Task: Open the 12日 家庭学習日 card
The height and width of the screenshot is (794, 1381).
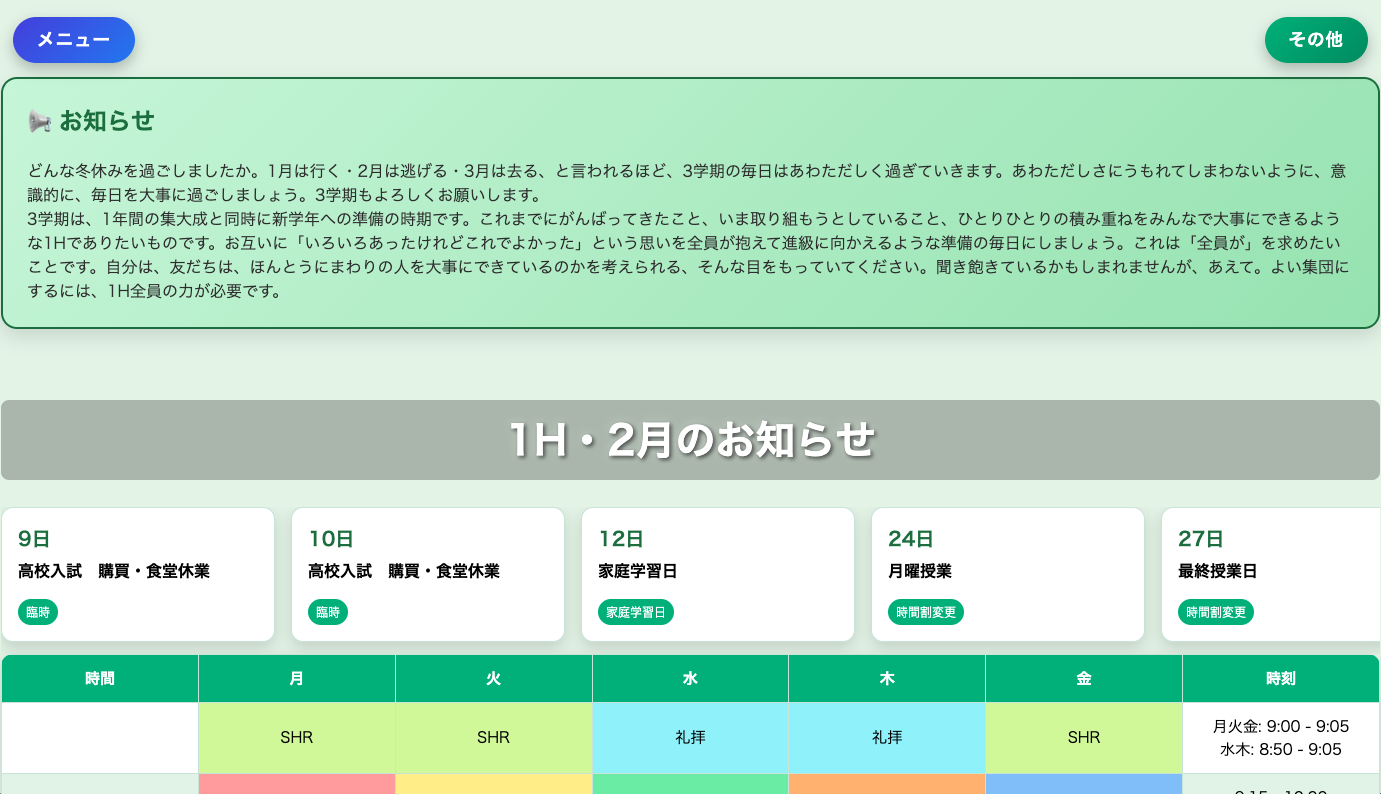Action: (717, 574)
